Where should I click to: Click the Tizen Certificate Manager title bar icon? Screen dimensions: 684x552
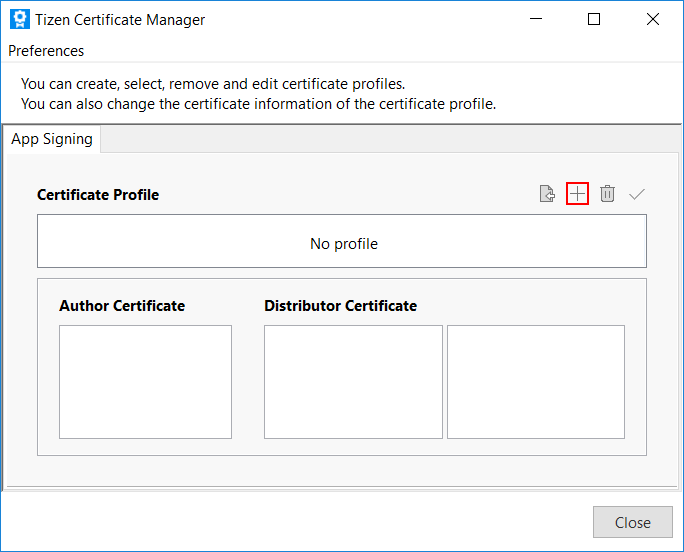(x=19, y=19)
